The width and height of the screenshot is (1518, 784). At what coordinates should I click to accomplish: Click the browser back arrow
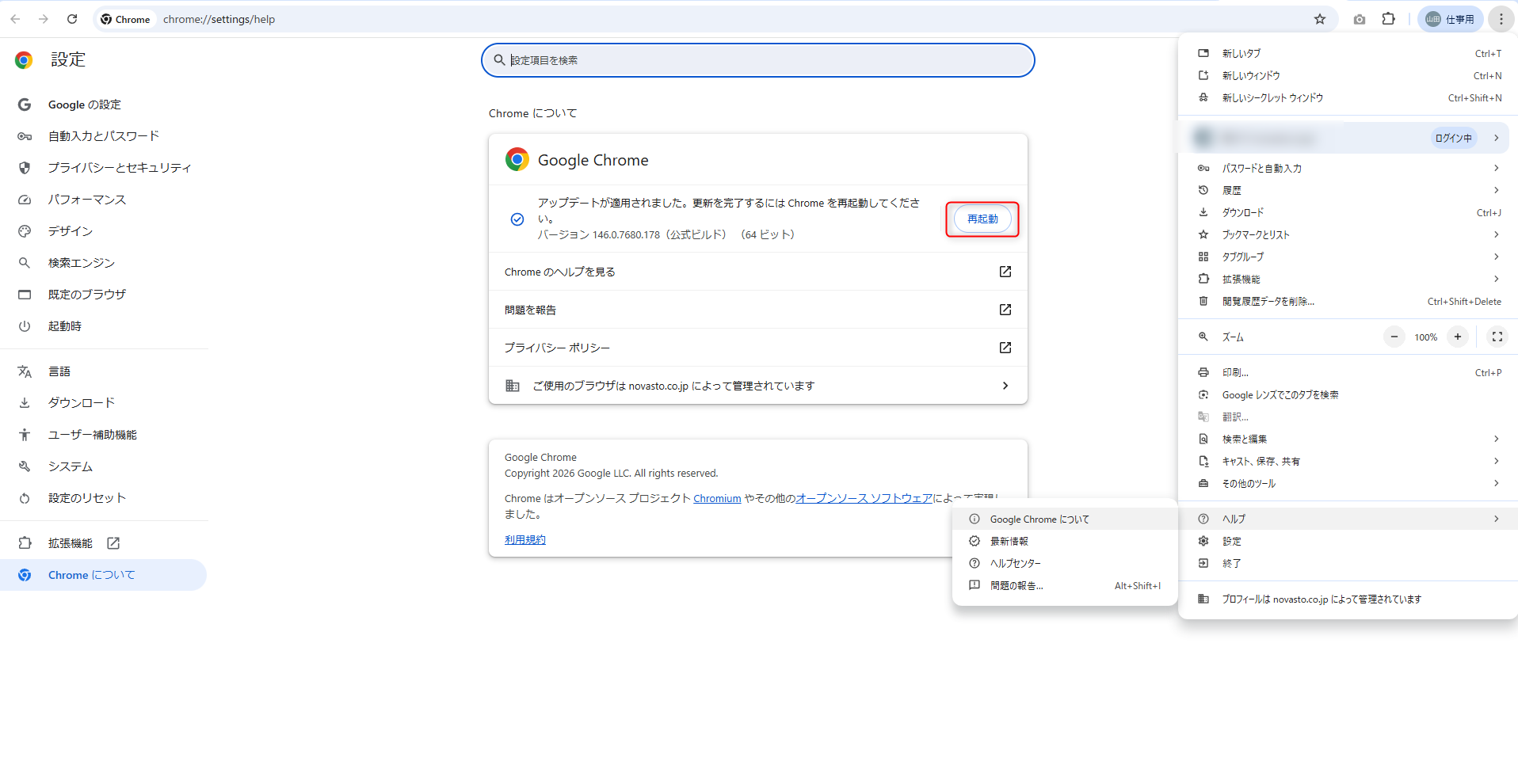[x=15, y=19]
